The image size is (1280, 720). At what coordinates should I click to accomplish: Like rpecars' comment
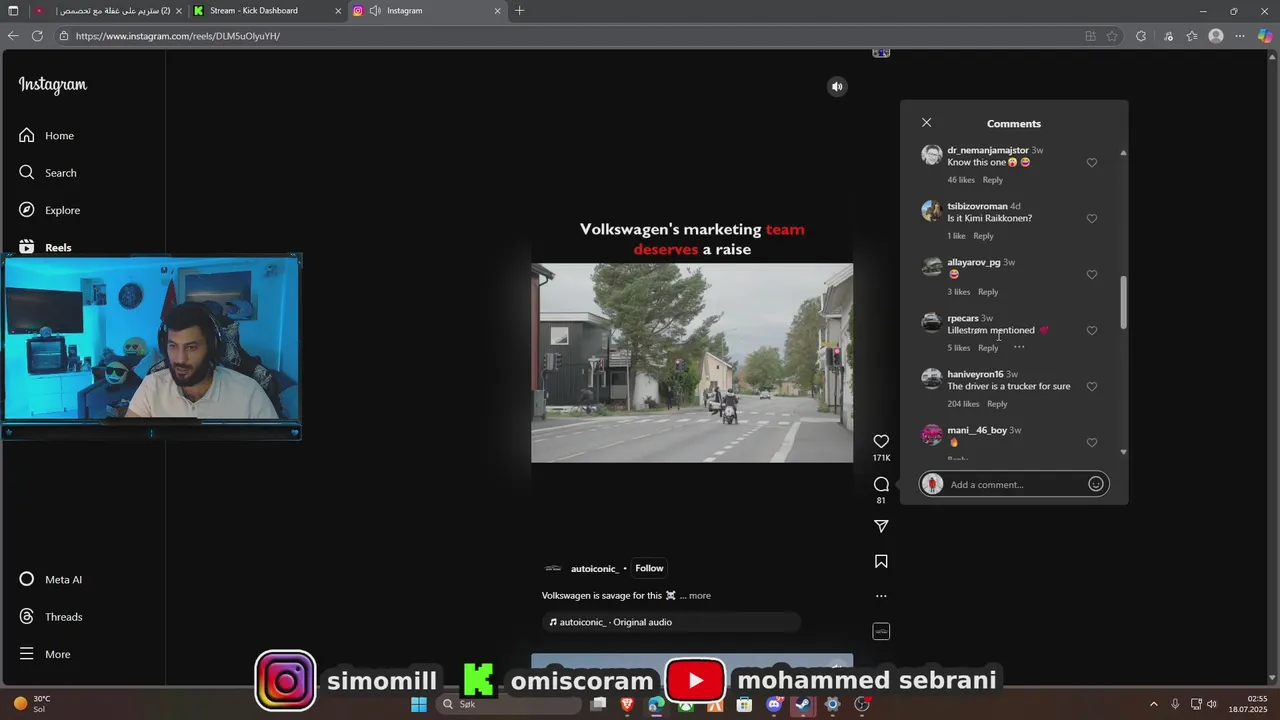1092,331
